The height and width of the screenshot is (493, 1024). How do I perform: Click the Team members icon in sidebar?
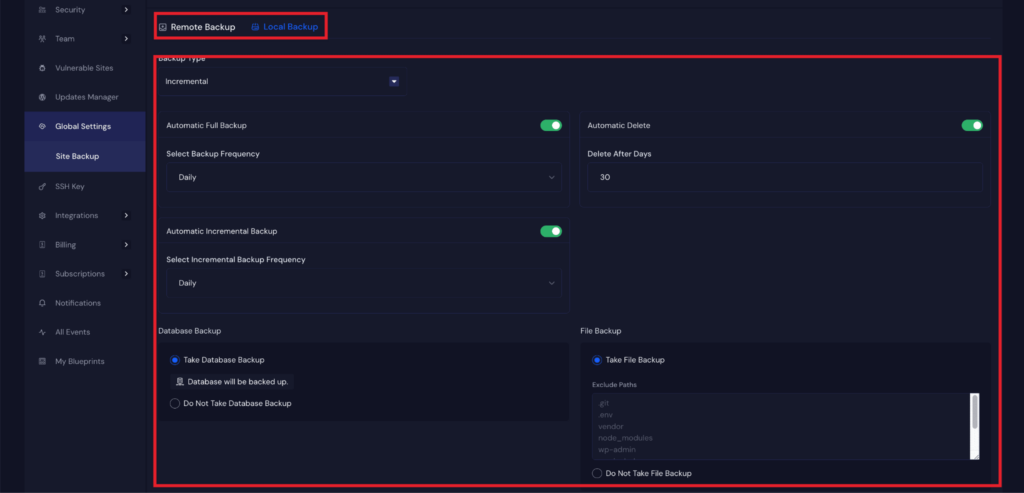click(x=42, y=39)
